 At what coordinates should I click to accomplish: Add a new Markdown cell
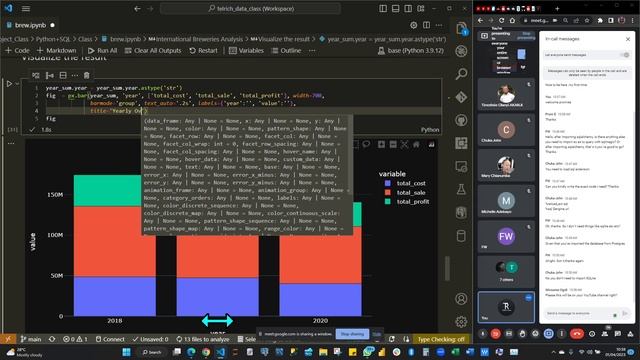point(56,51)
